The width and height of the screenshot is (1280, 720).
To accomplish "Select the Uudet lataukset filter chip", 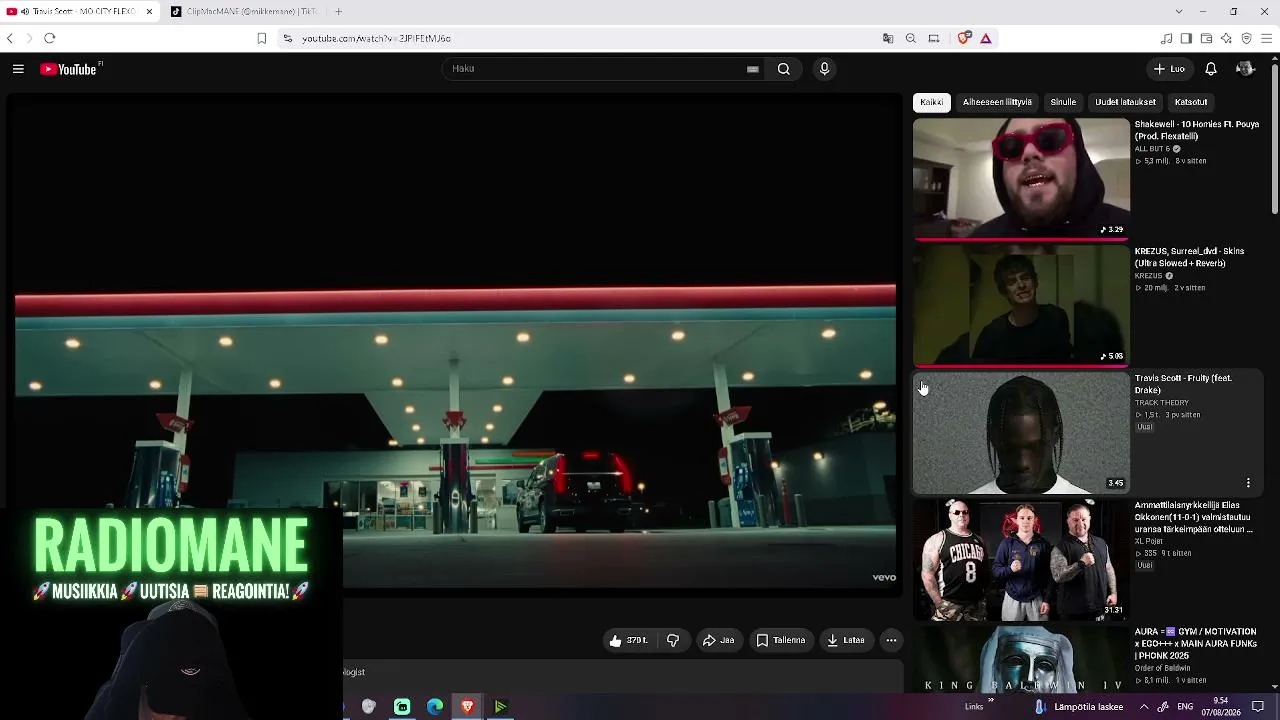I will click(1125, 102).
